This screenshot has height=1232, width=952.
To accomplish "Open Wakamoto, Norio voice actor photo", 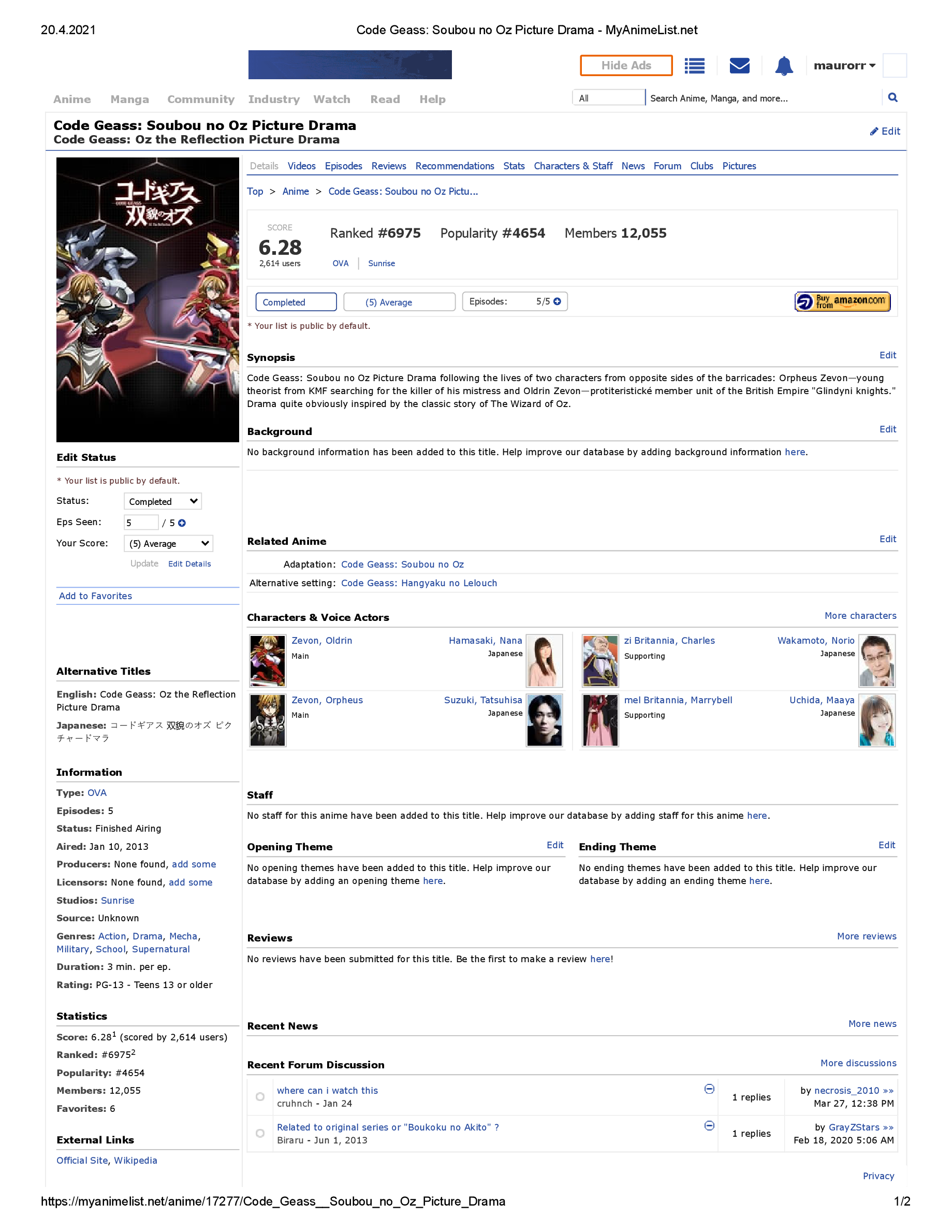I will (x=877, y=661).
